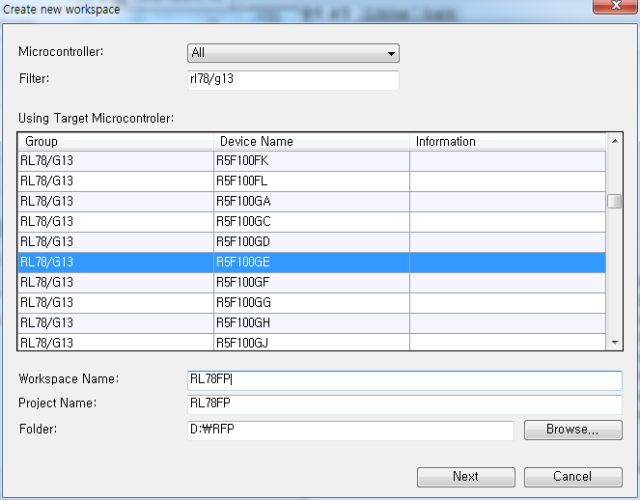Click the Information column header
Viewport: 640px width, 500px height.
click(x=507, y=142)
